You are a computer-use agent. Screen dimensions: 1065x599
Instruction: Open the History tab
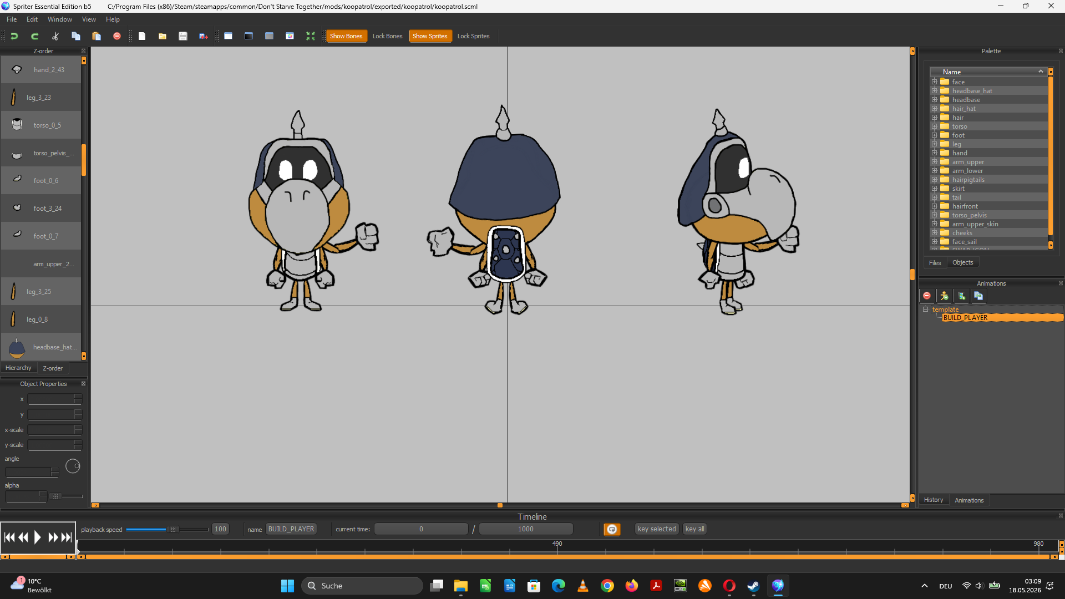(x=933, y=500)
